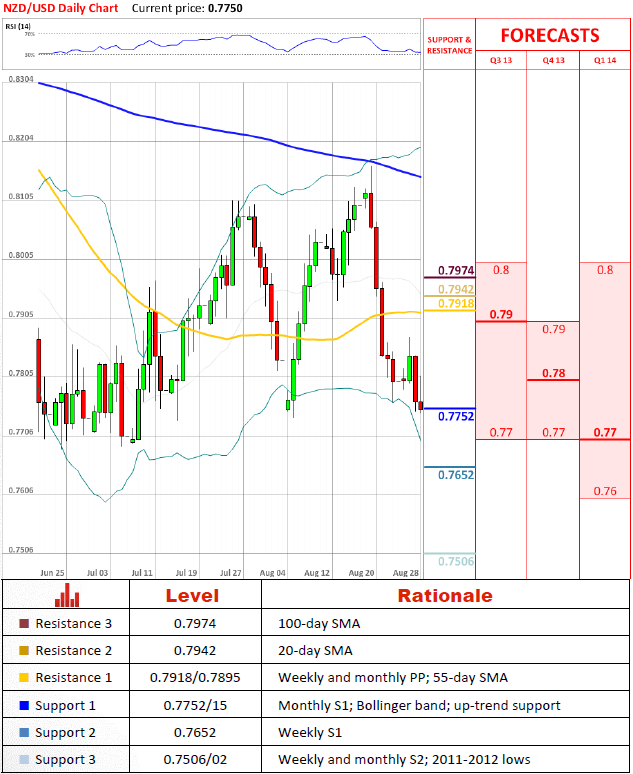Click 0.76 low forecast in Q1 14 column
The height and width of the screenshot is (774, 633).
pos(605,491)
